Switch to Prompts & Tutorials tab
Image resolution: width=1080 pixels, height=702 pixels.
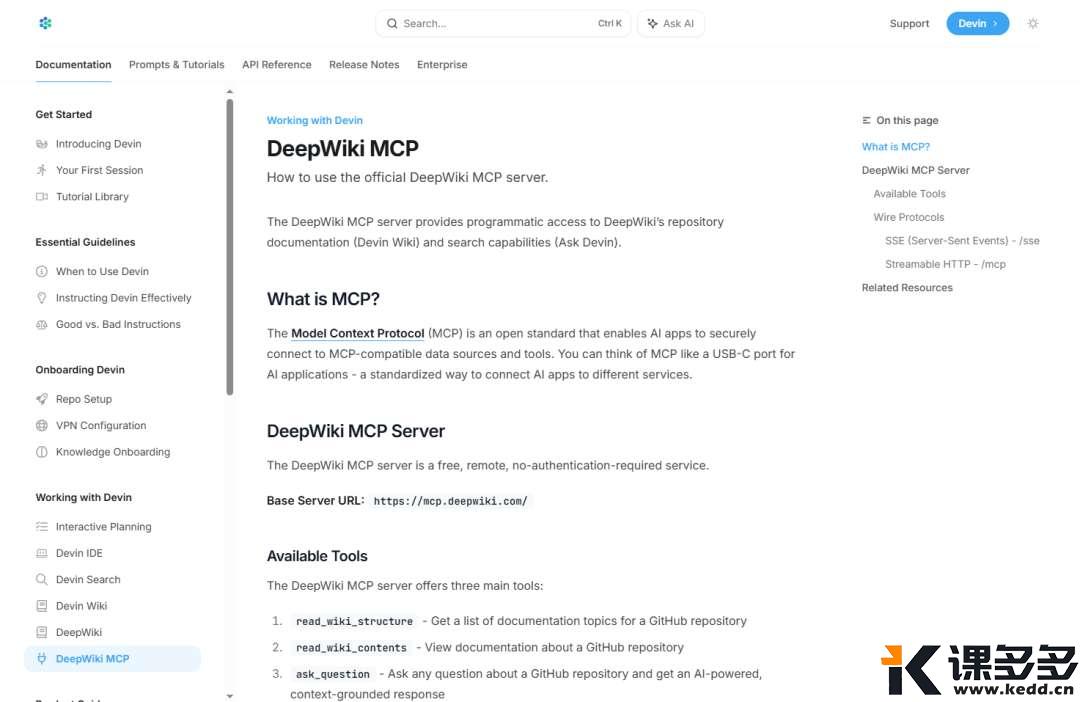coord(176,65)
